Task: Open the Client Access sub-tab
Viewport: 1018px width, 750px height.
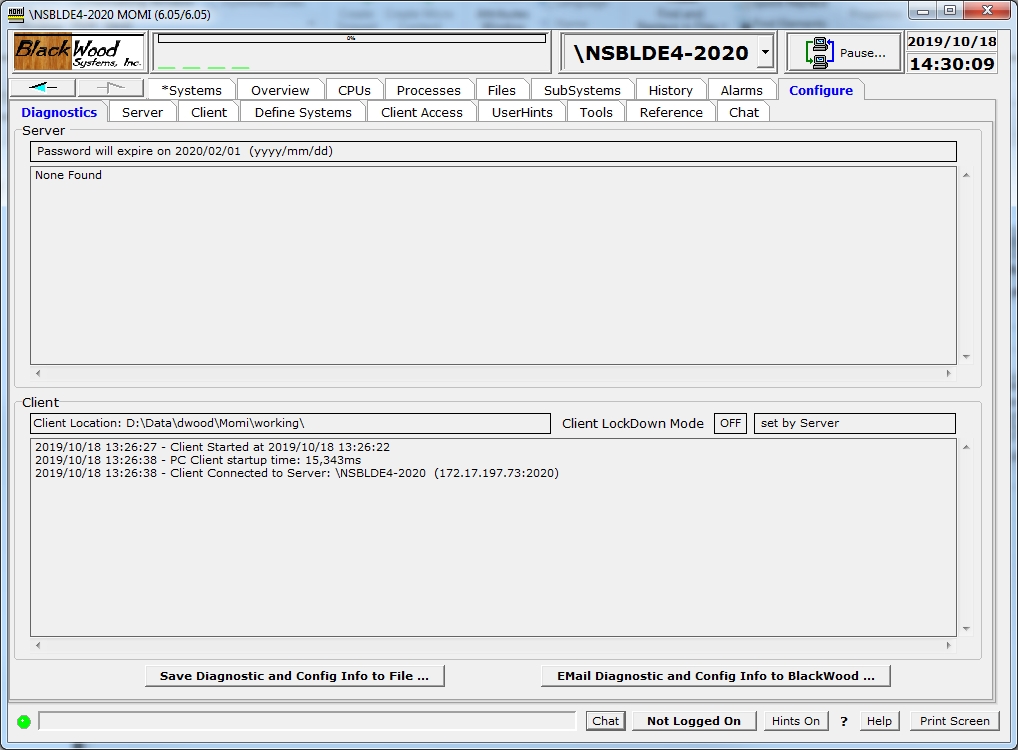Action: (421, 112)
